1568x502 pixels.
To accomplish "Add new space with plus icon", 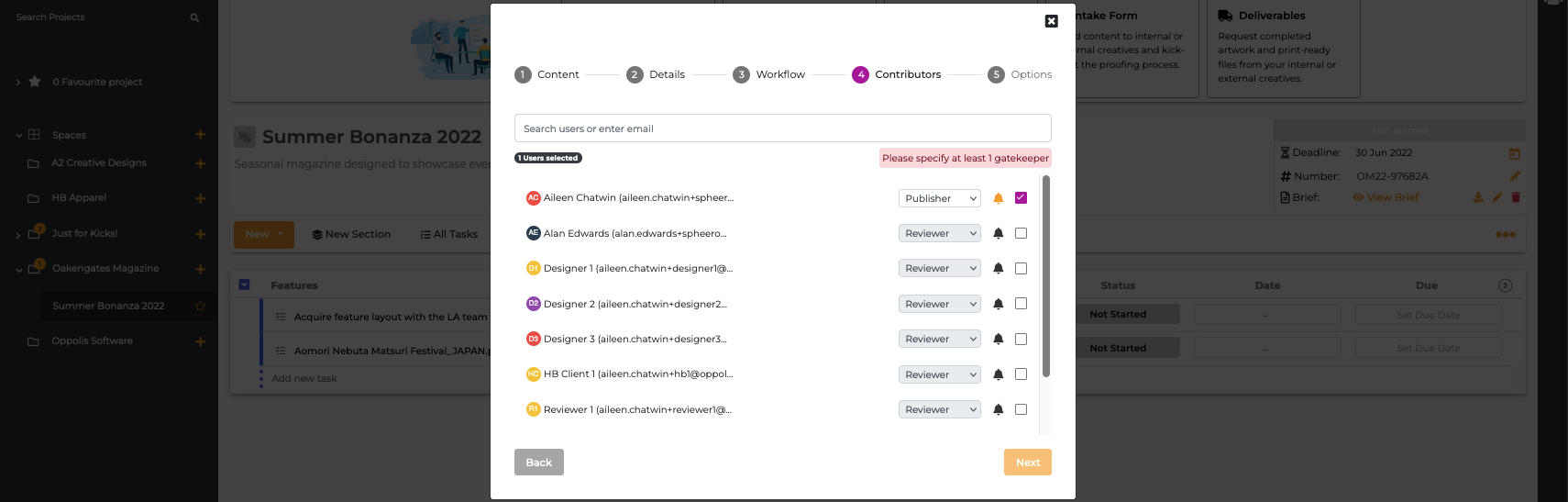I will tap(200, 135).
